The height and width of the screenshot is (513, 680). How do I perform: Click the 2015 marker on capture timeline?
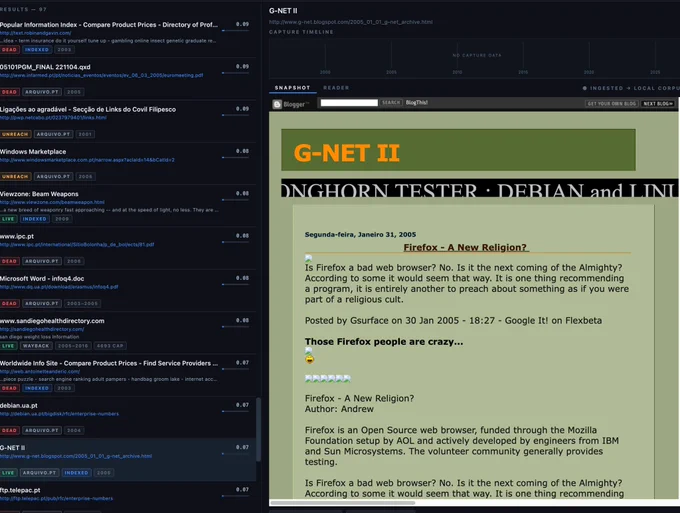[523, 72]
